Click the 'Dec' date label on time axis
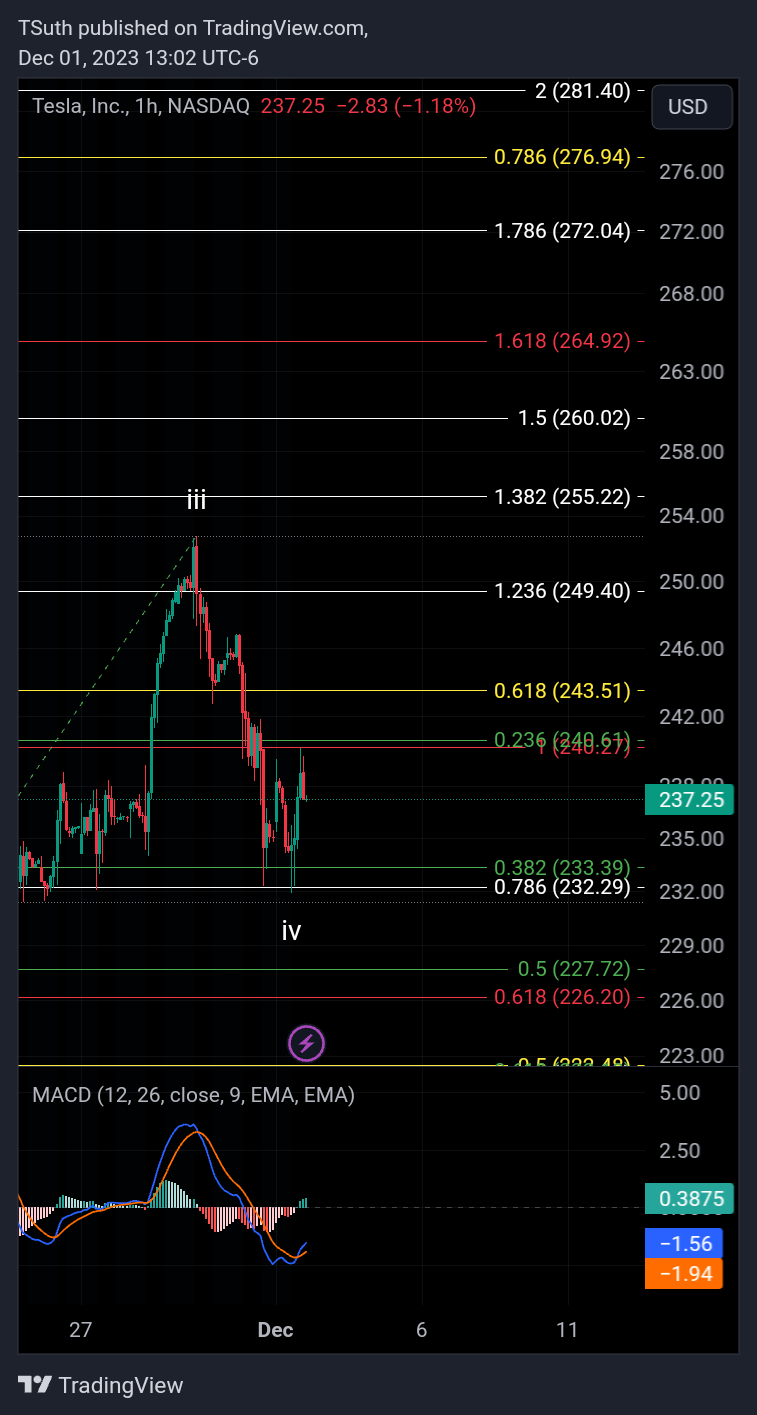The width and height of the screenshot is (757, 1415). point(275,1330)
